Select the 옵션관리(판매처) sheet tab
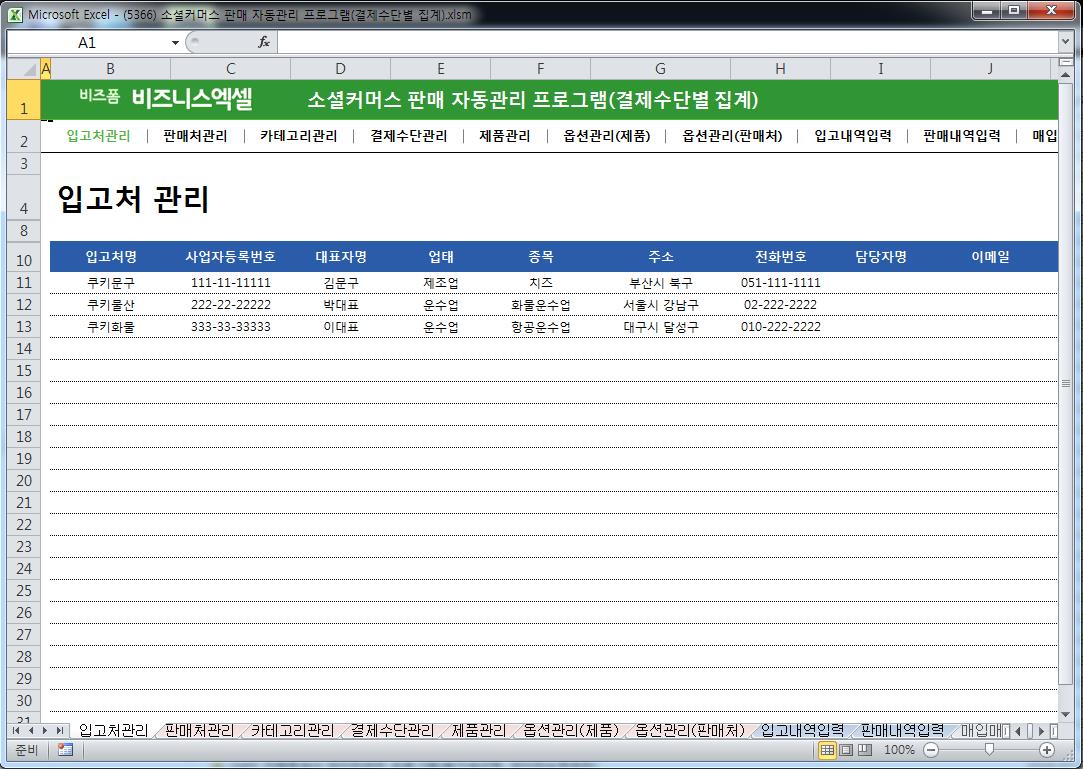Viewport: 1083px width, 769px height. click(x=689, y=730)
